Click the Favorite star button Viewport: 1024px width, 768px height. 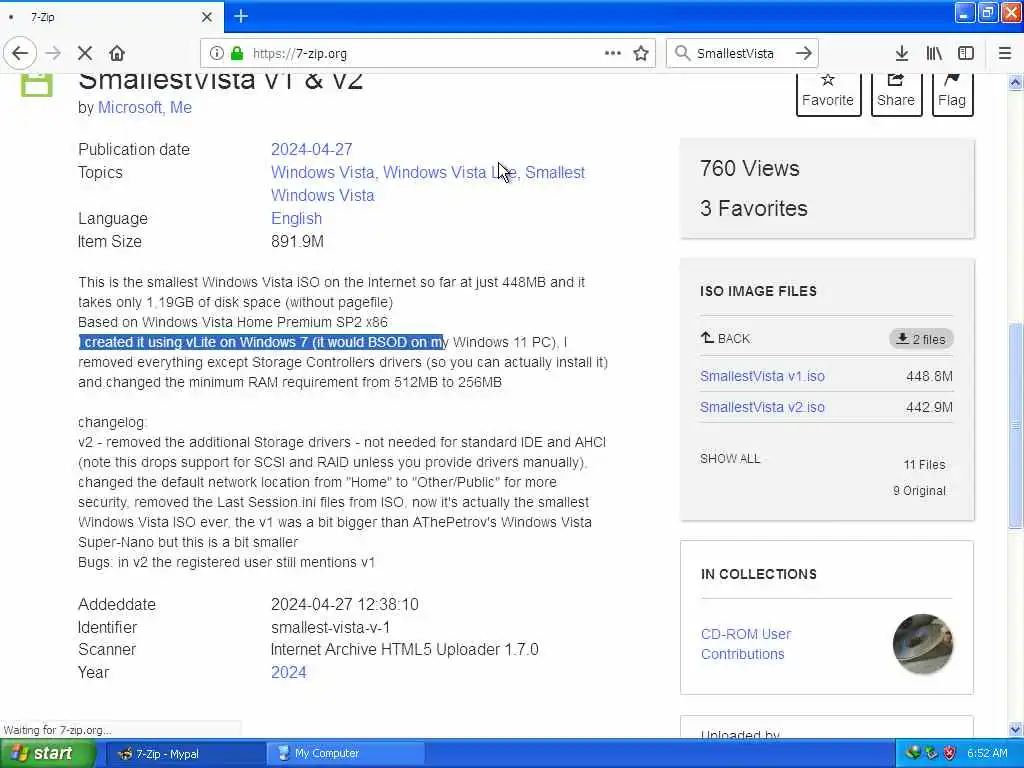[828, 93]
